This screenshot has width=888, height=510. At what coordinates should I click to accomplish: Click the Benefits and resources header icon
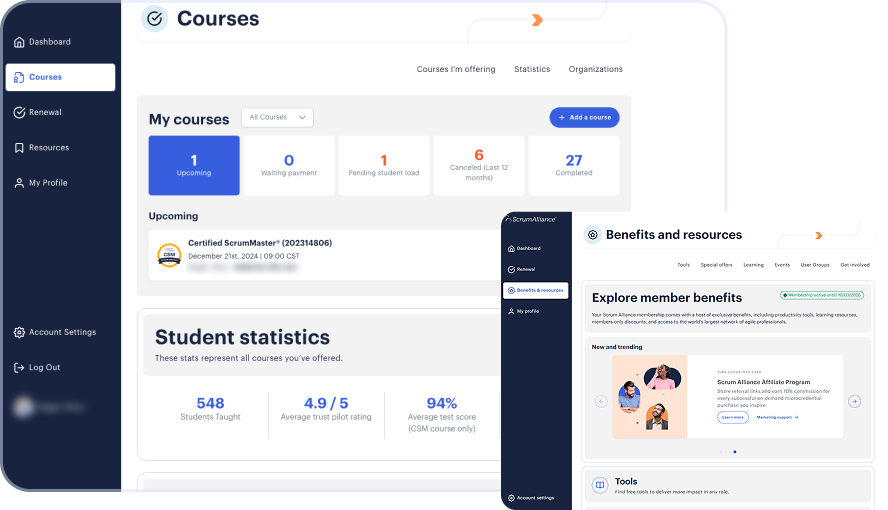click(x=592, y=234)
